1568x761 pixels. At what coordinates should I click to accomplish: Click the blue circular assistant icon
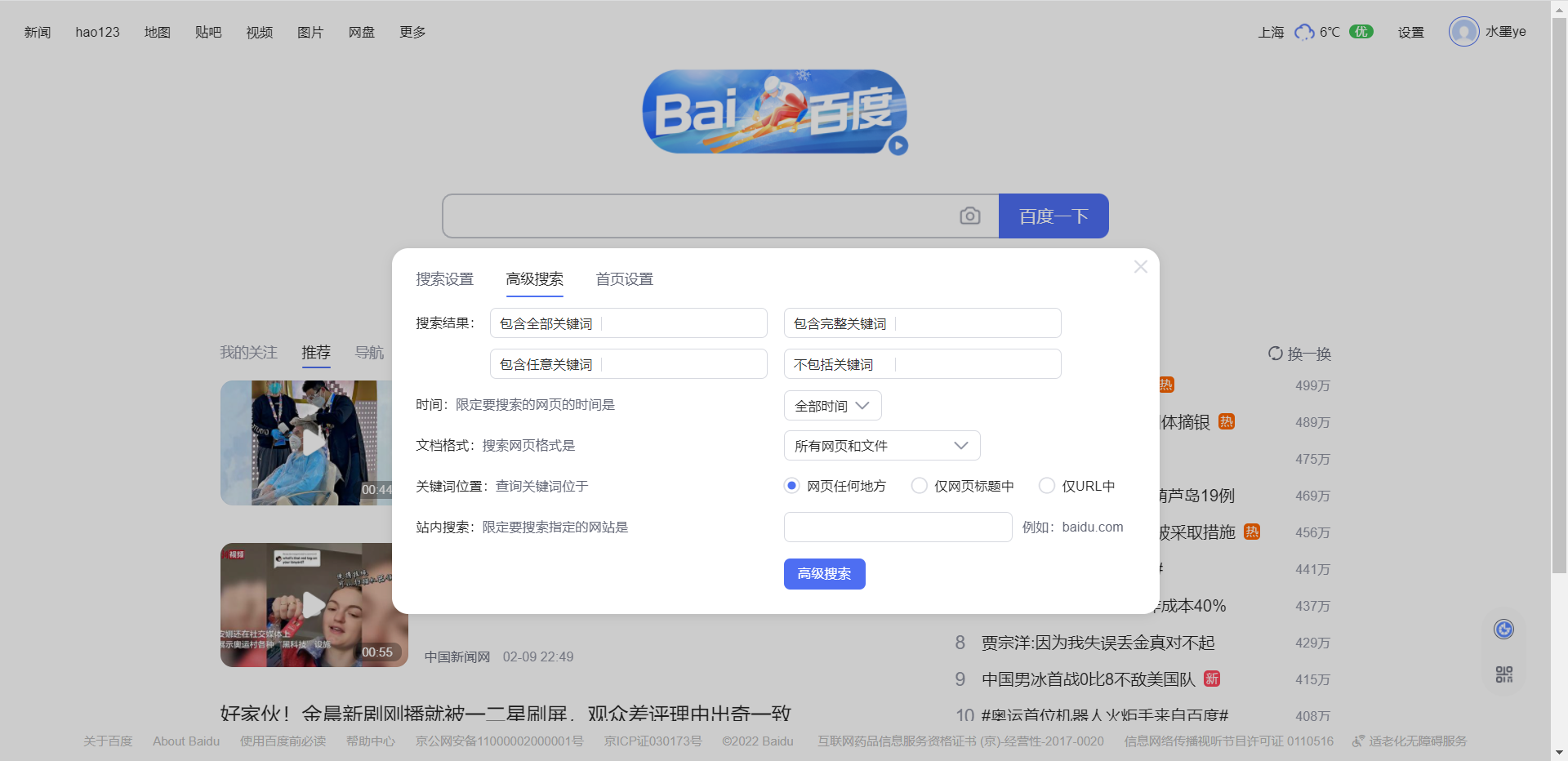[1503, 629]
